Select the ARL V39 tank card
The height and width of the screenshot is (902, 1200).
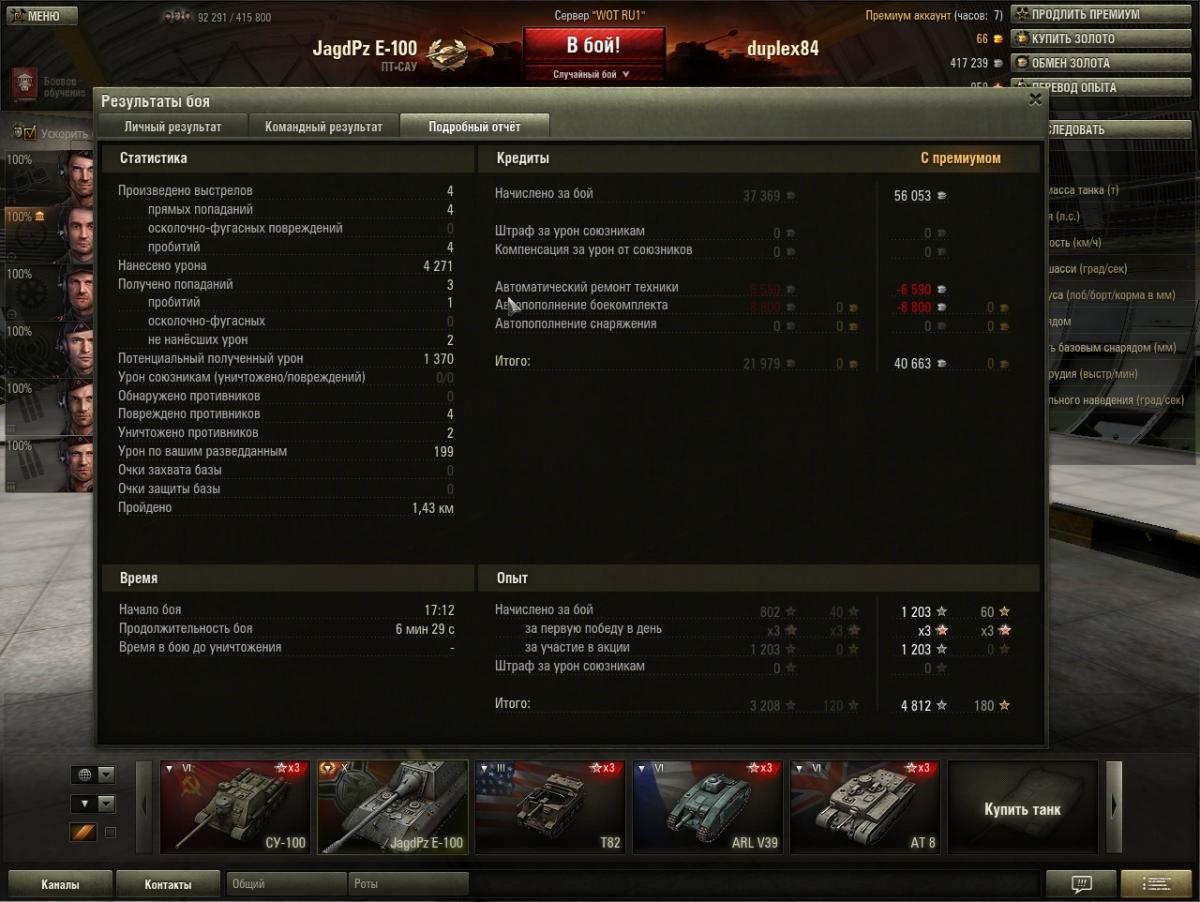coord(708,807)
